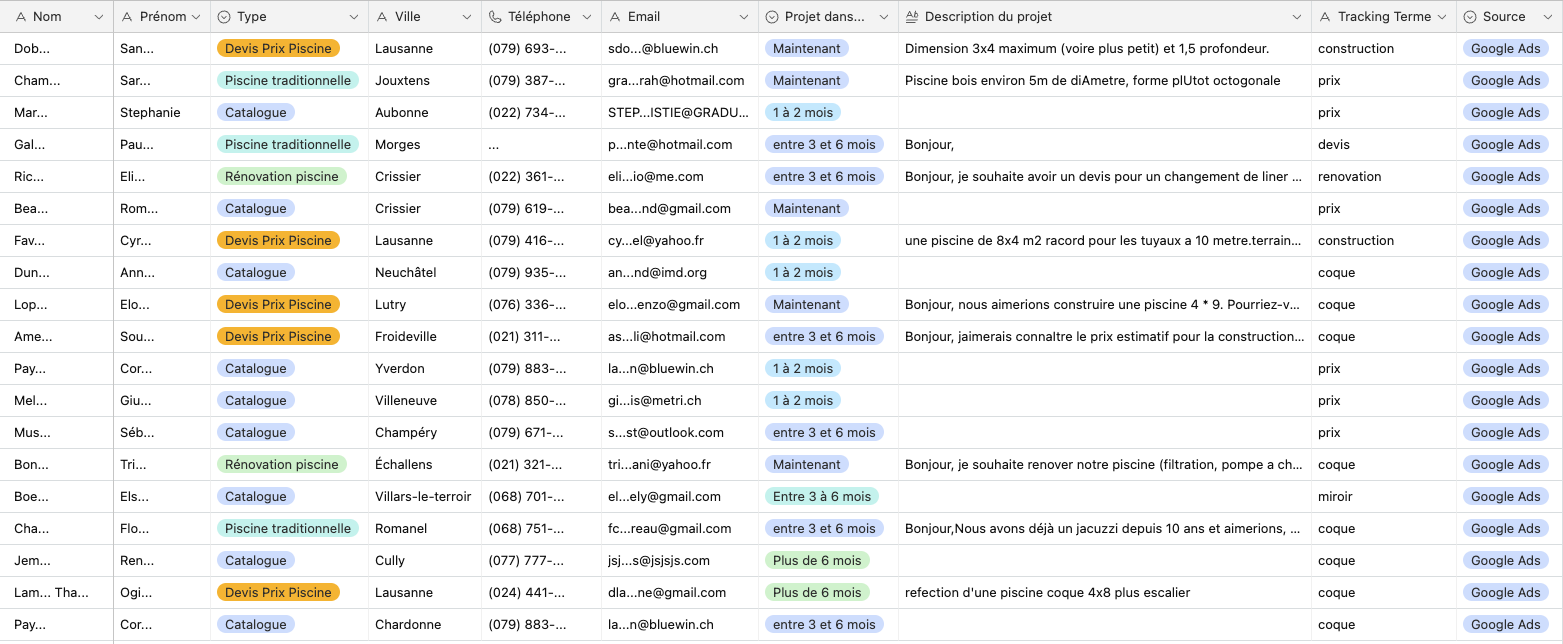The height and width of the screenshot is (644, 1563).
Task: Click the text icon next to Ville header
Action: click(382, 17)
